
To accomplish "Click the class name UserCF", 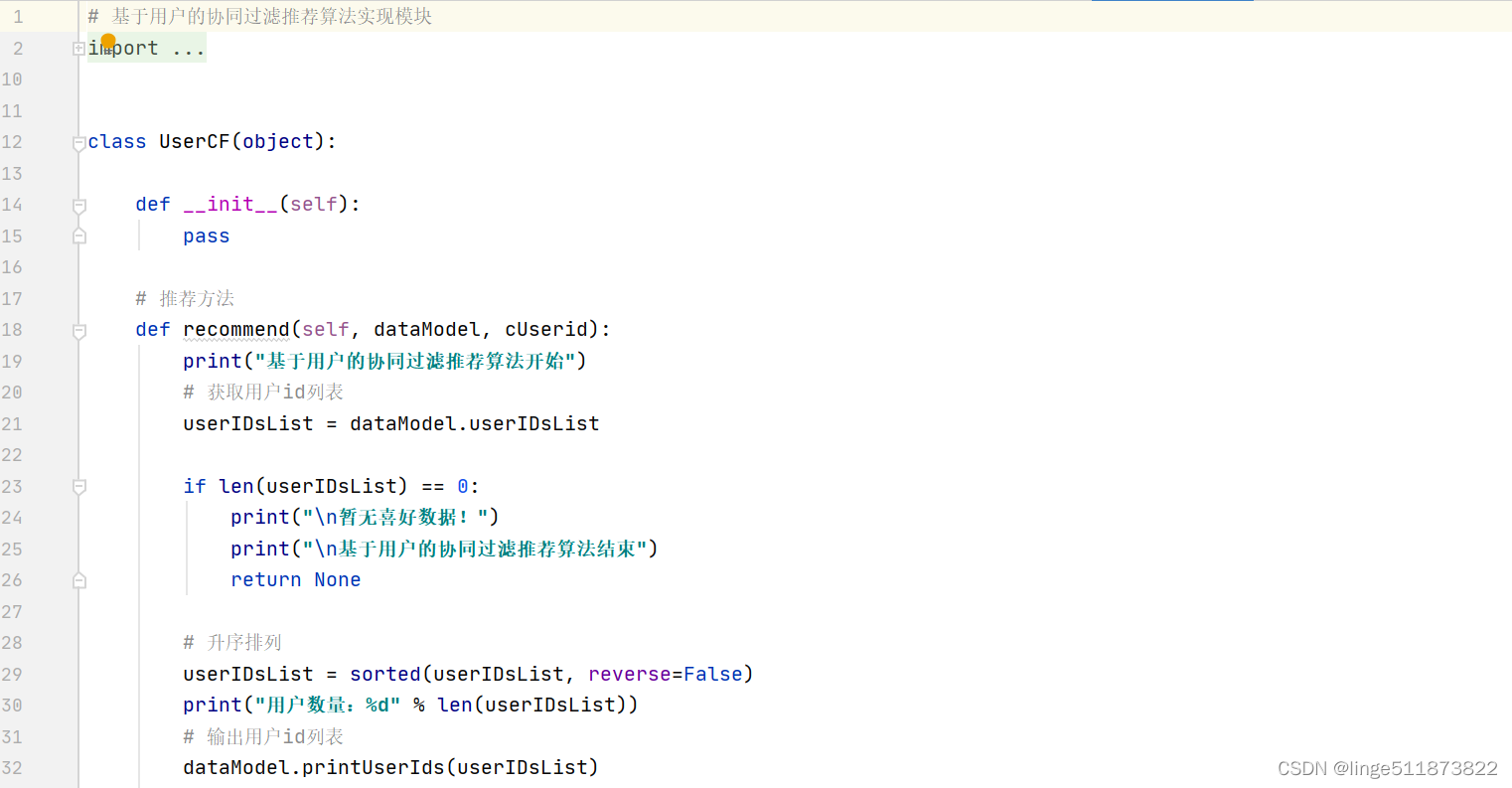I will [195, 142].
